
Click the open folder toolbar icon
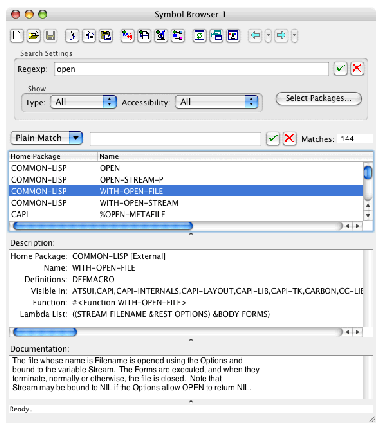34,36
